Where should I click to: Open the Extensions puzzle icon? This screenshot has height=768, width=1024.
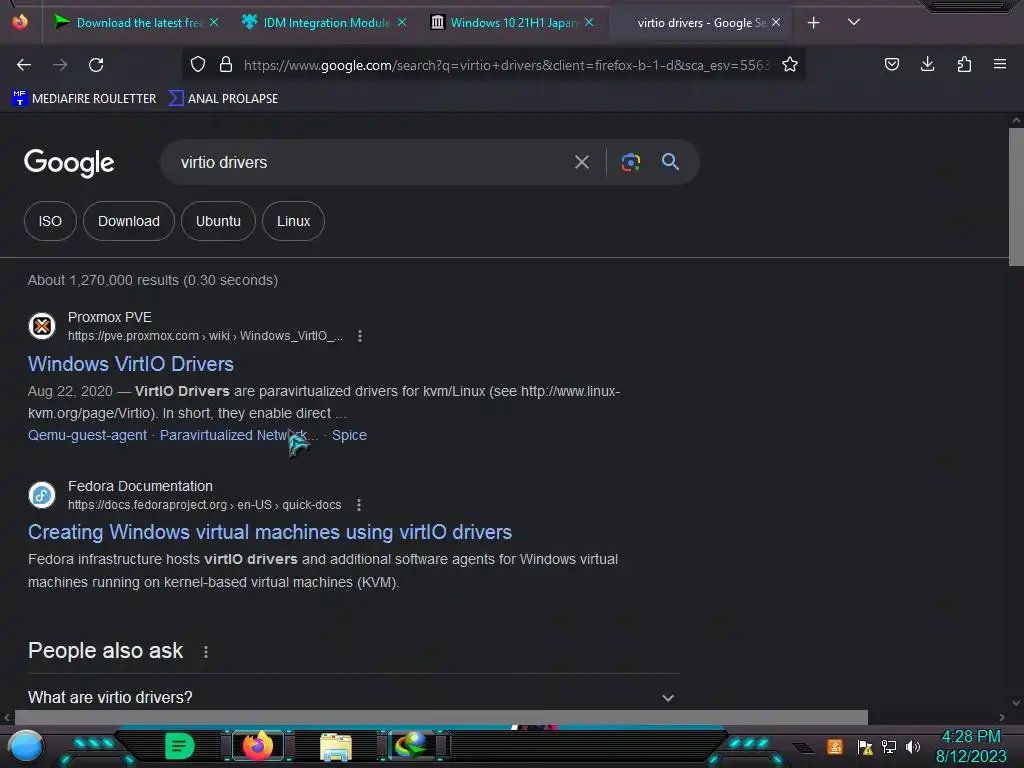pyautogui.click(x=964, y=64)
